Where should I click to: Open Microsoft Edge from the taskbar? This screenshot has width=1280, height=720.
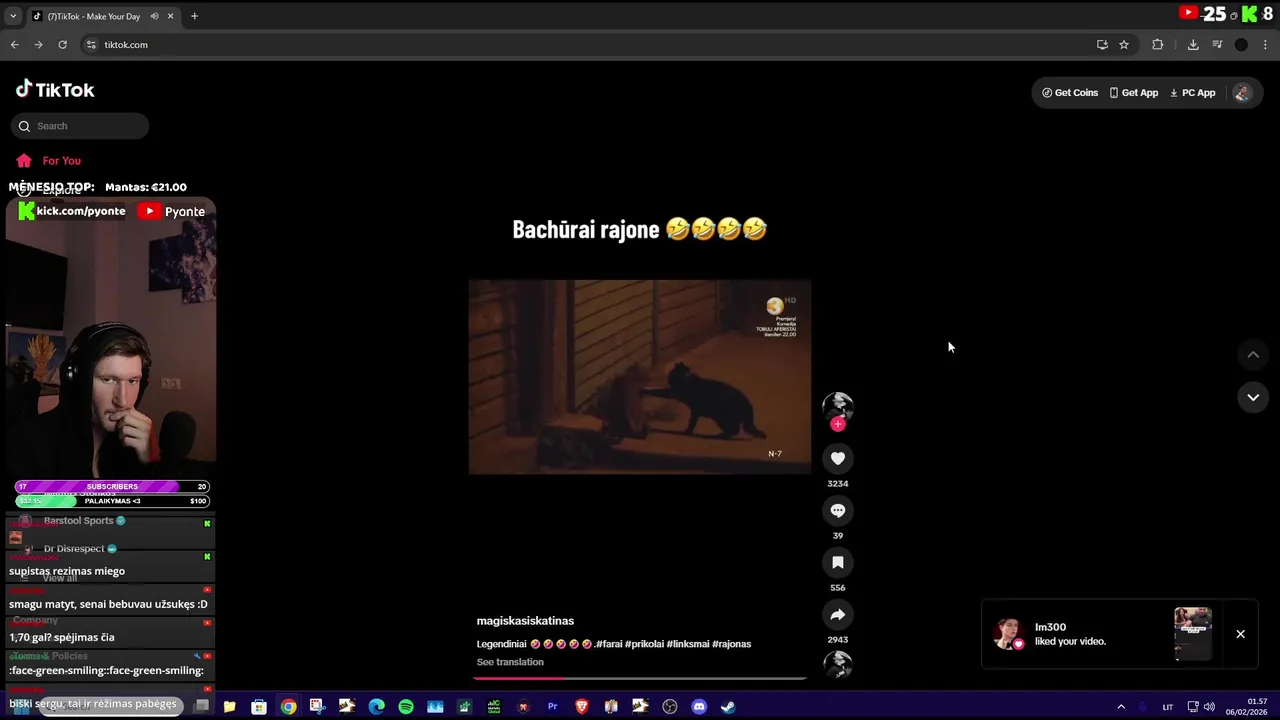pyautogui.click(x=377, y=706)
